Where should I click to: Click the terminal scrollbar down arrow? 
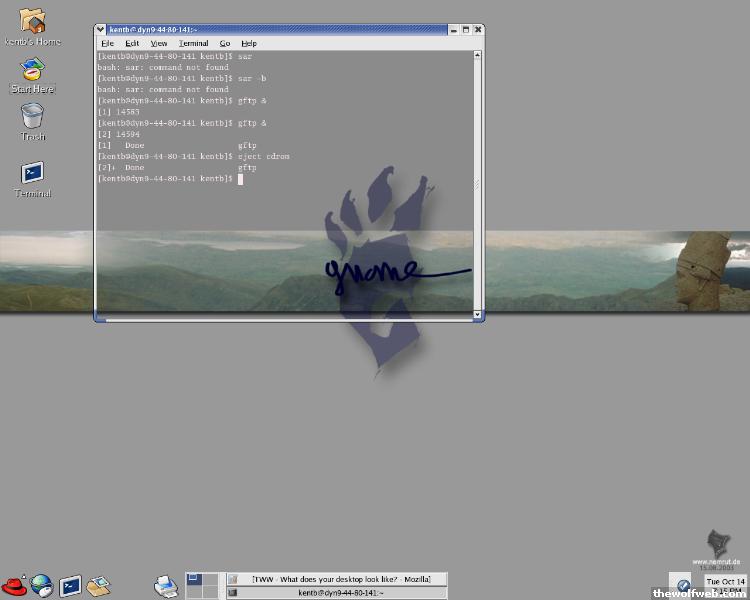click(x=478, y=315)
